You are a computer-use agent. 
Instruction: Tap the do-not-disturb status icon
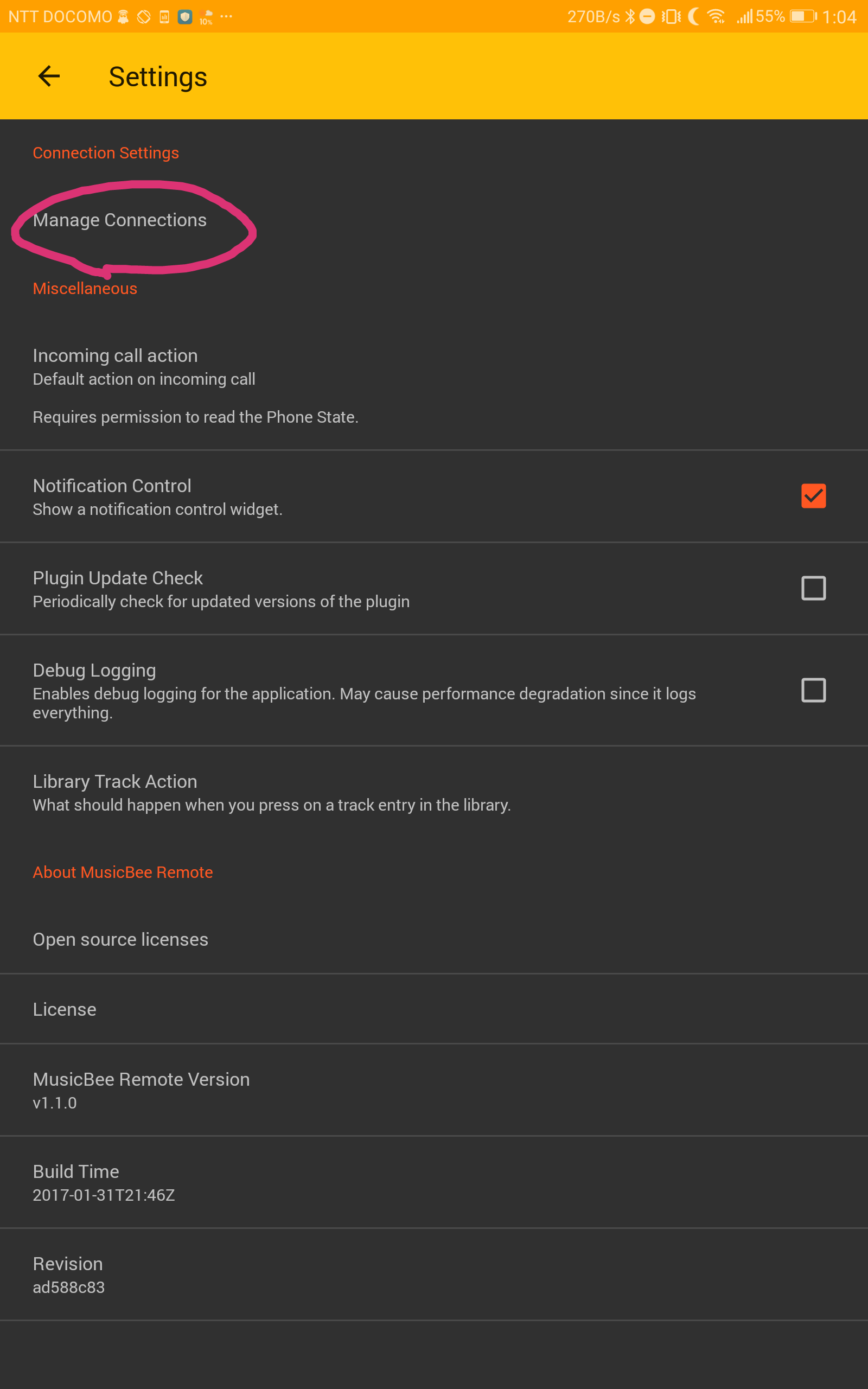pyautogui.click(x=647, y=17)
